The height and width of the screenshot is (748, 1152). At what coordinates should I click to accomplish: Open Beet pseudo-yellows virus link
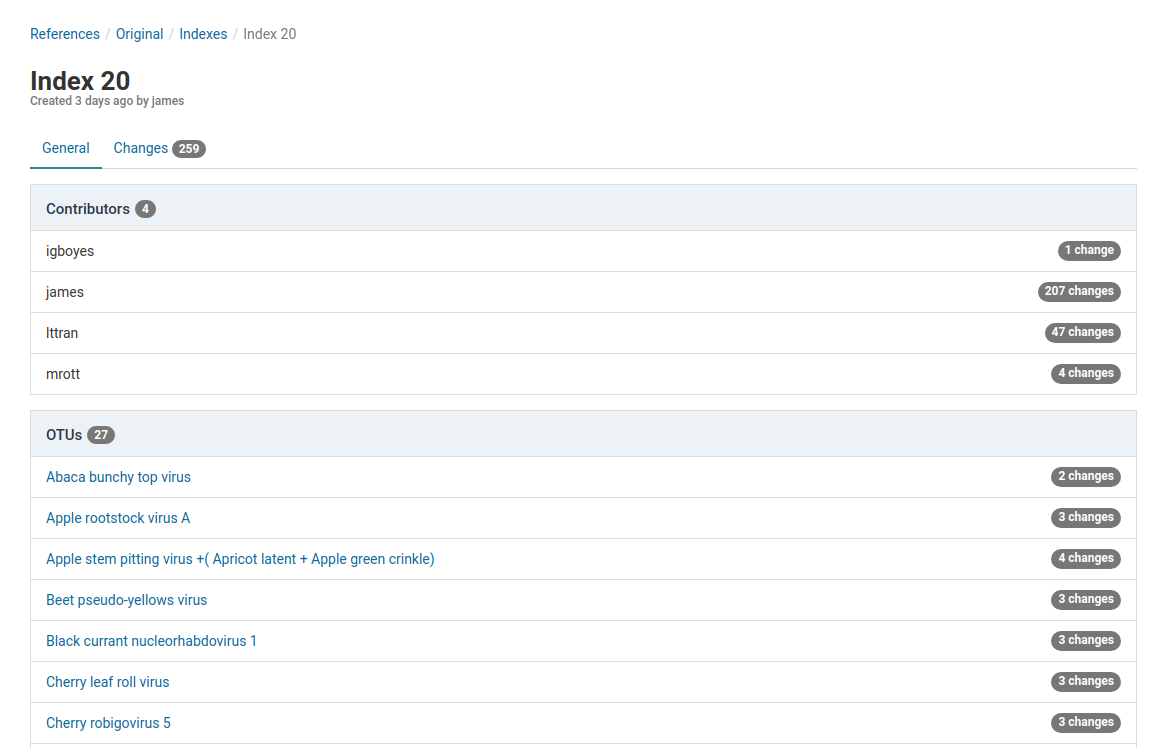click(127, 600)
